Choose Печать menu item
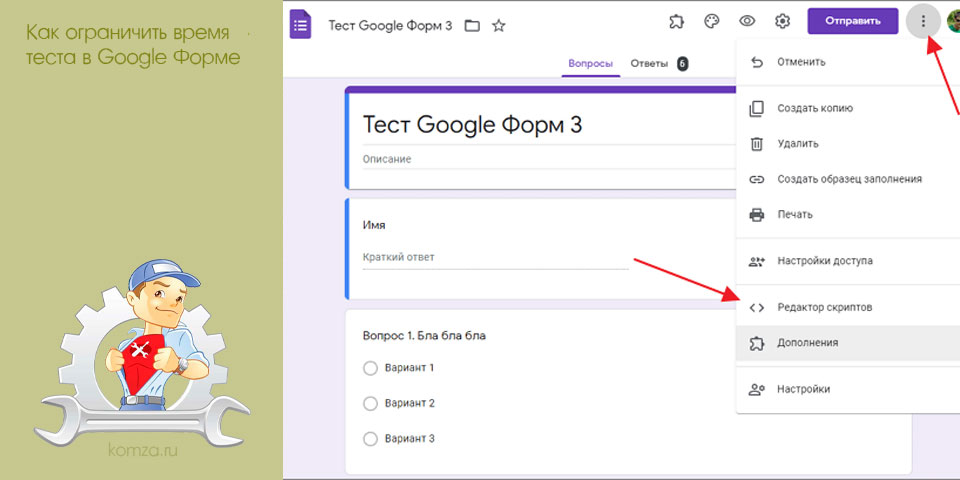 tap(848, 215)
